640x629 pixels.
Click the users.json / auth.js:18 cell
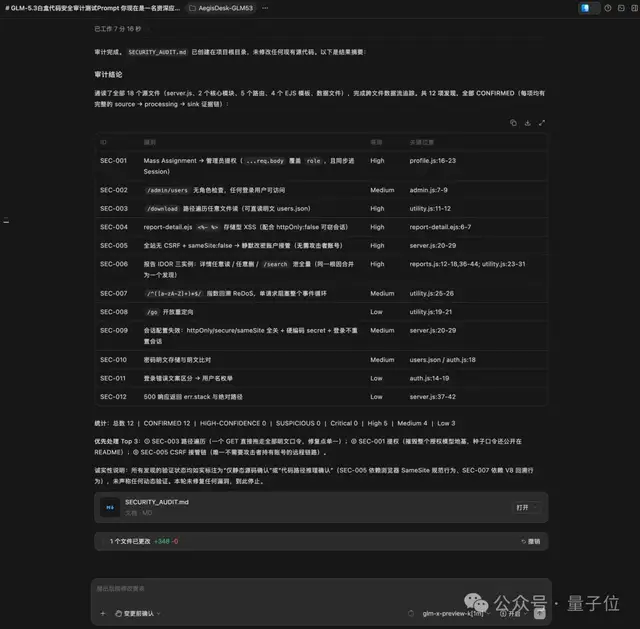(x=442, y=360)
